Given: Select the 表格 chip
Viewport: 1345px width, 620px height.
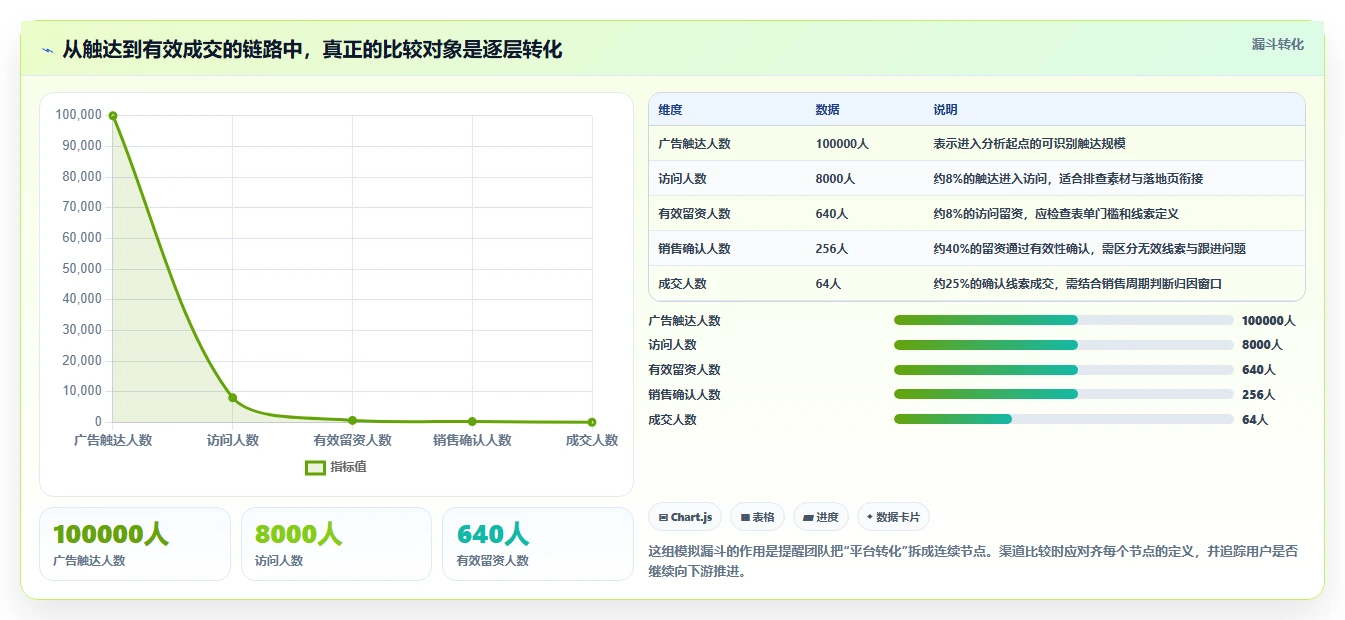Looking at the screenshot, I should click(758, 517).
